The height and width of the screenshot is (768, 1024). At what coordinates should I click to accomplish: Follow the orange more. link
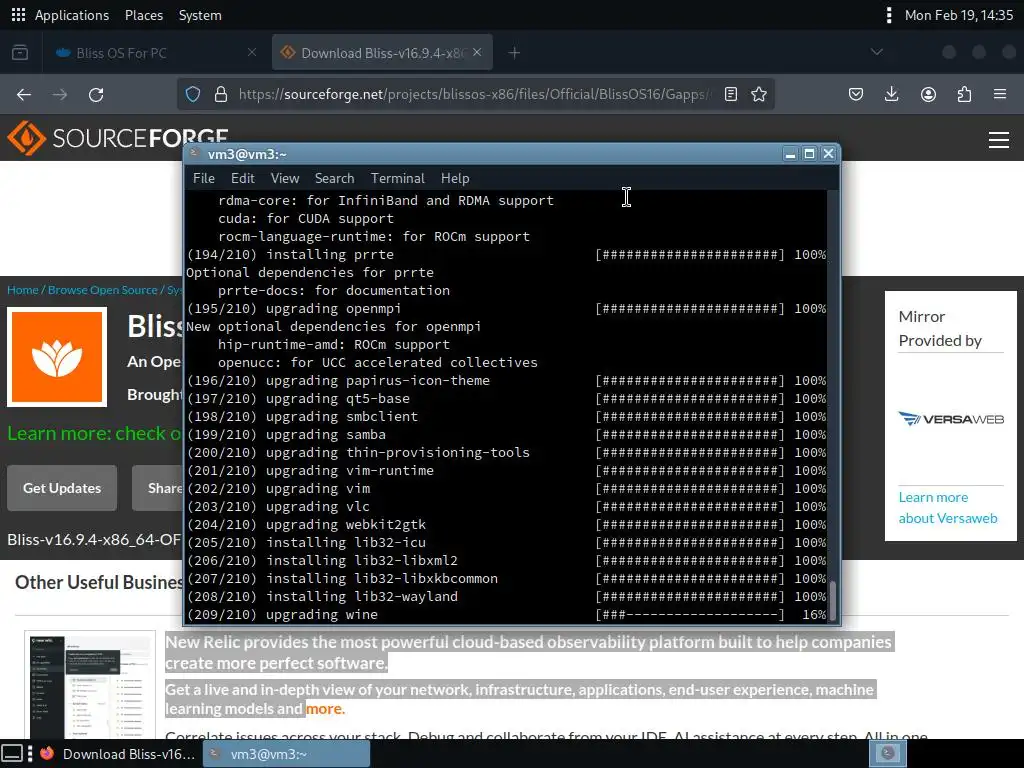coord(325,709)
